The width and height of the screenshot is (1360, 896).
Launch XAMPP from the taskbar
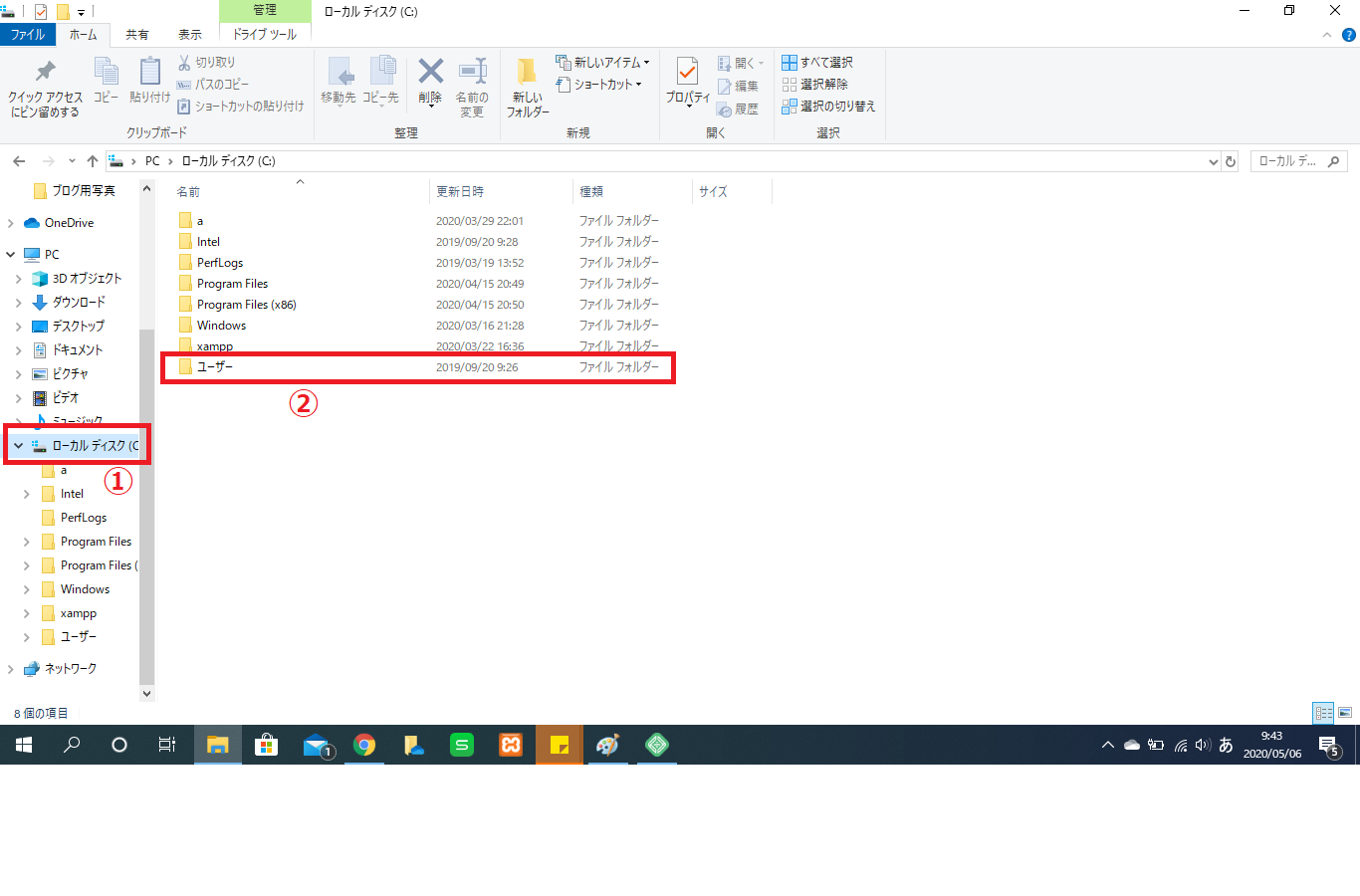pos(511,745)
